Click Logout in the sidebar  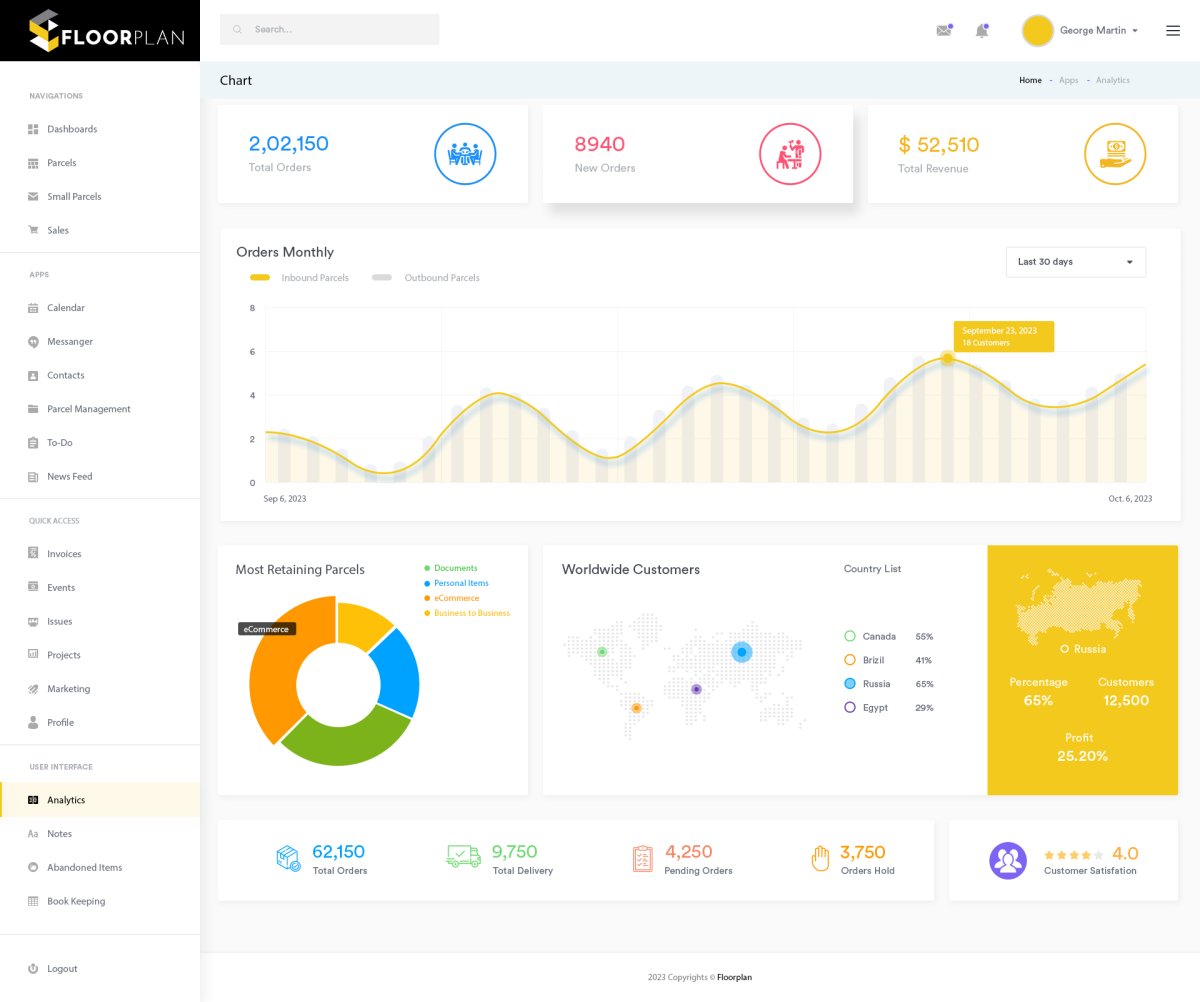point(61,969)
